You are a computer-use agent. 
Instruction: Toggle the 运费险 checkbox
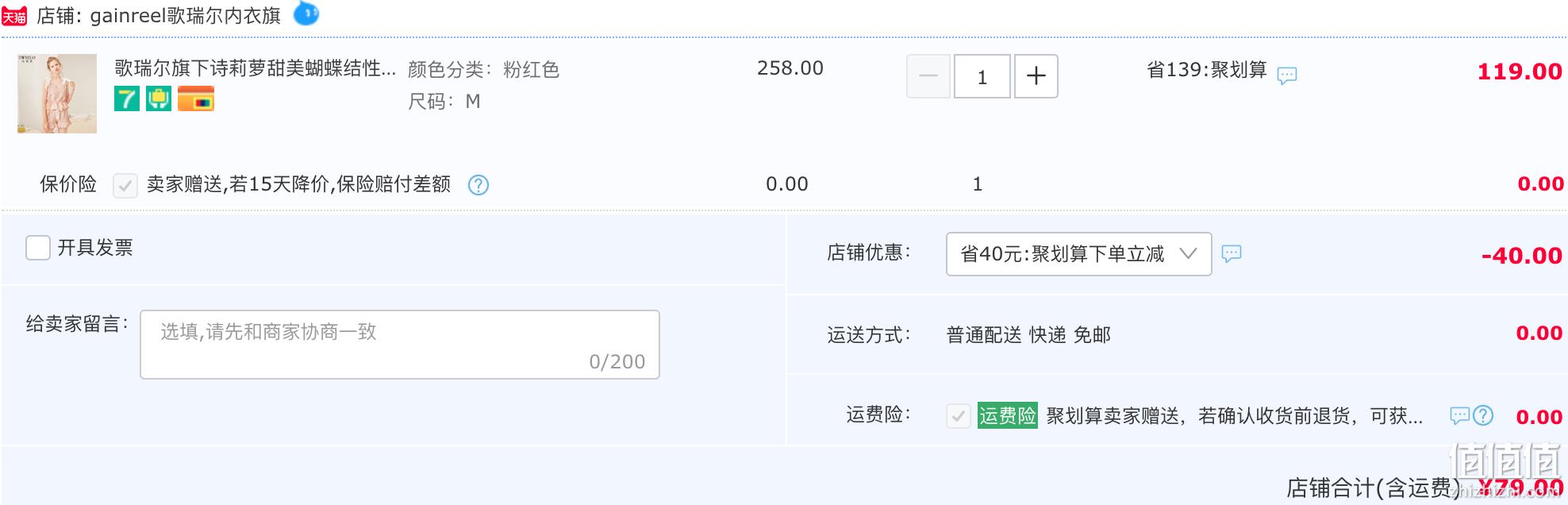[x=958, y=416]
